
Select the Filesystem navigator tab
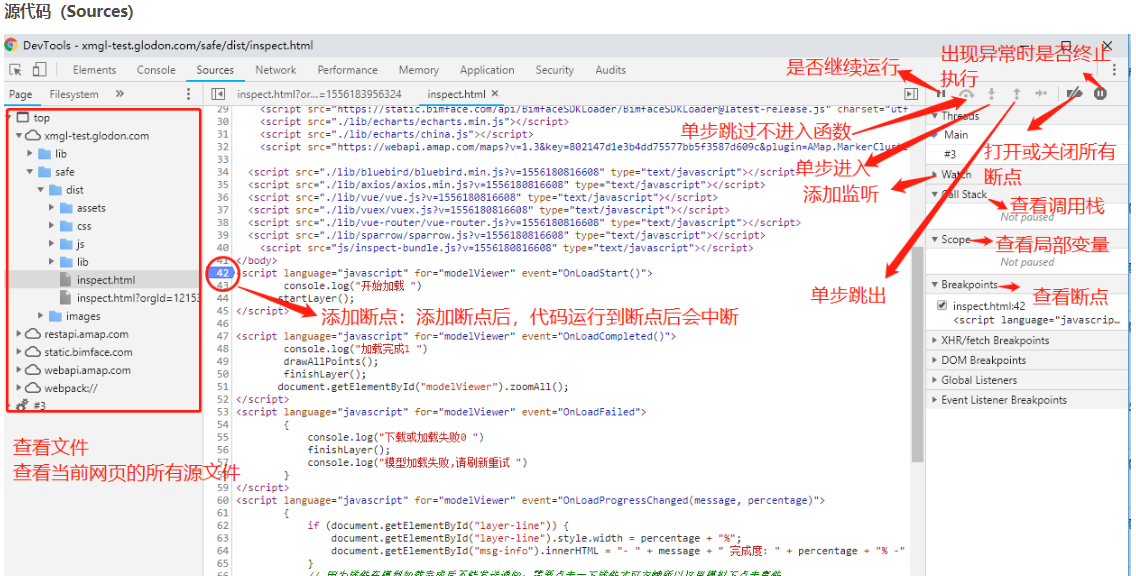click(x=74, y=94)
